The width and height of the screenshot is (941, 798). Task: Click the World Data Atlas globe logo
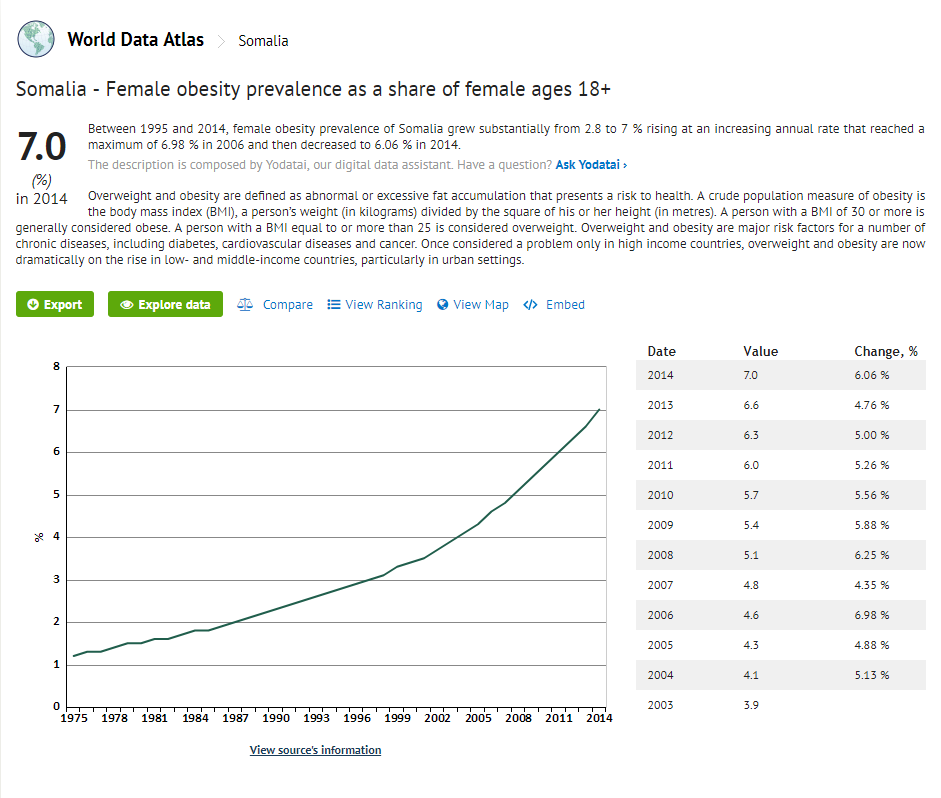(36, 39)
